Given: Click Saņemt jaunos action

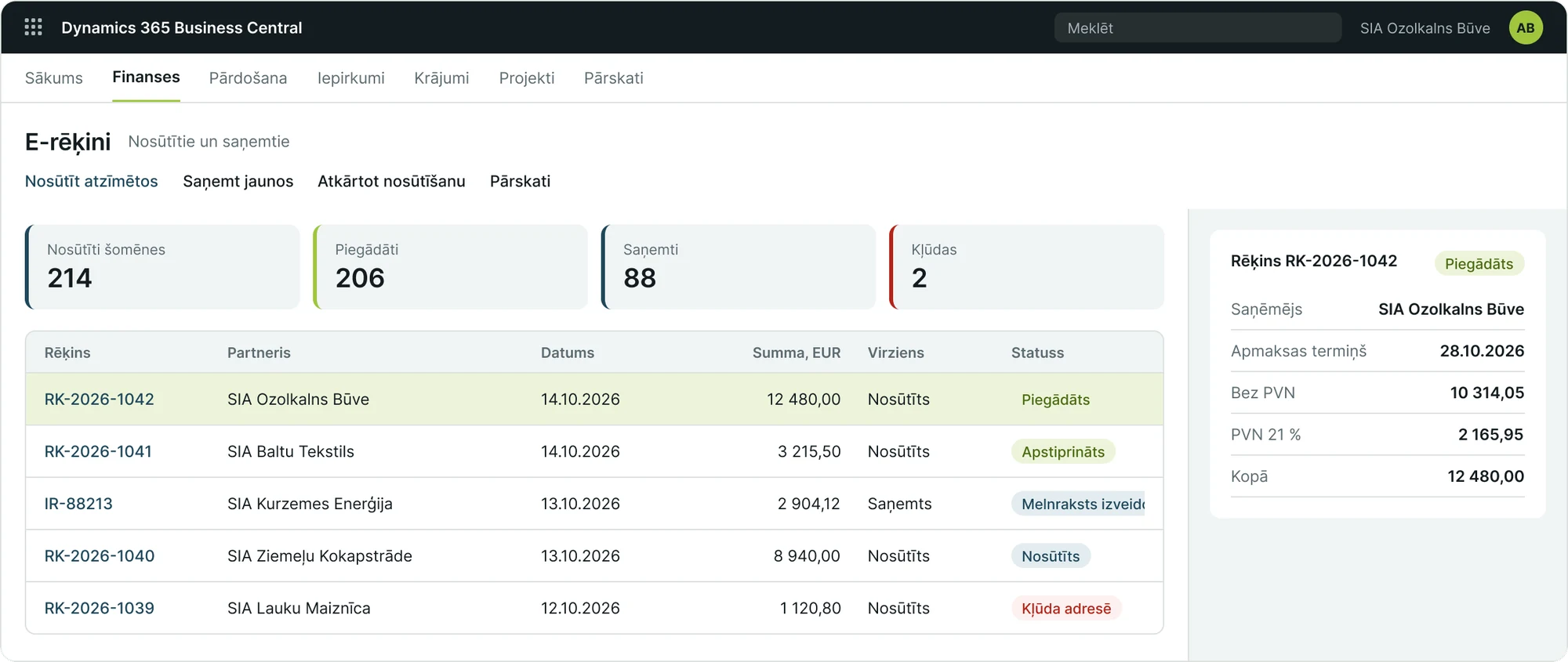Looking at the screenshot, I should (x=238, y=181).
